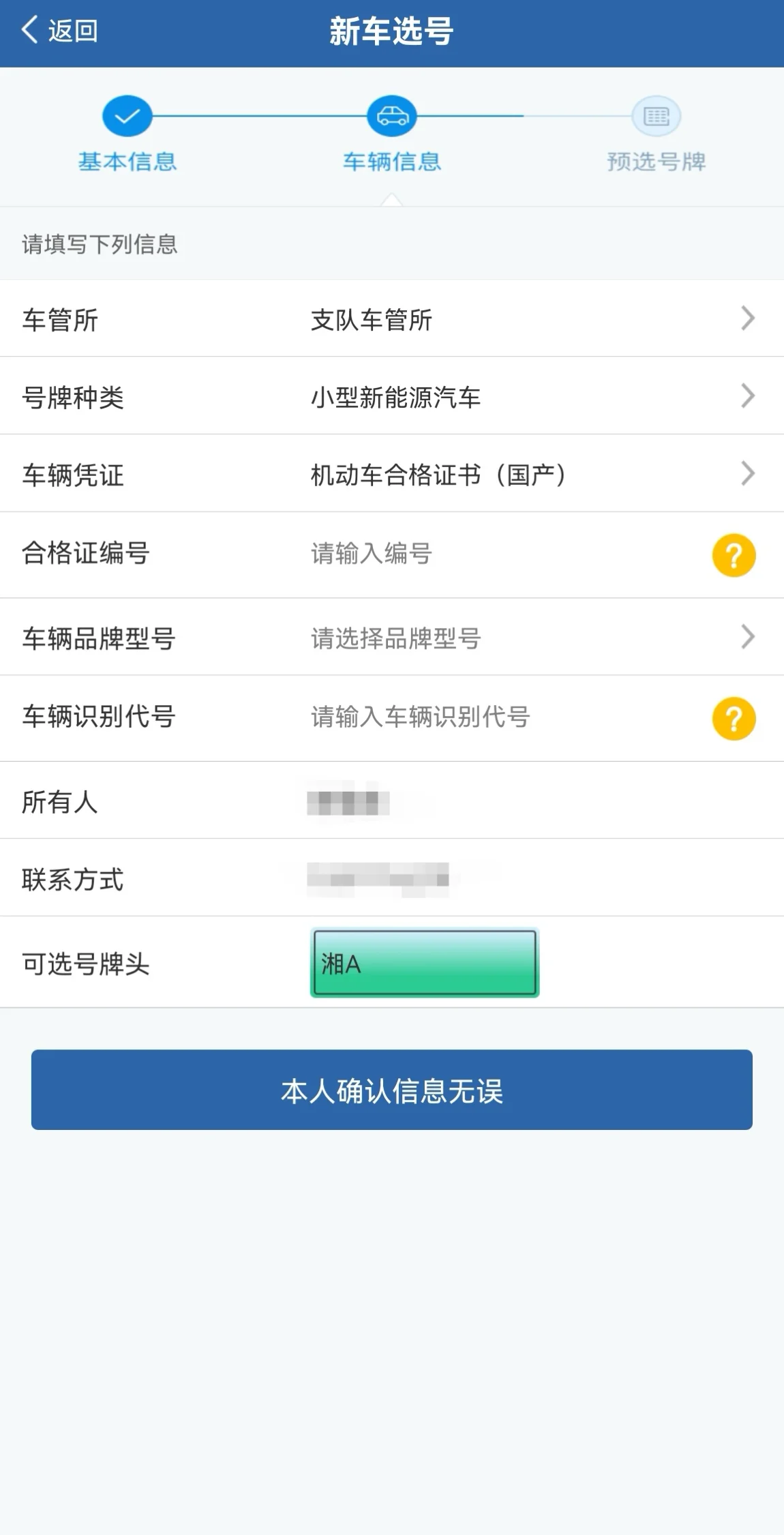Expand the 车管所 selection chevron
Image resolution: width=784 pixels, height=1535 pixels.
(748, 318)
